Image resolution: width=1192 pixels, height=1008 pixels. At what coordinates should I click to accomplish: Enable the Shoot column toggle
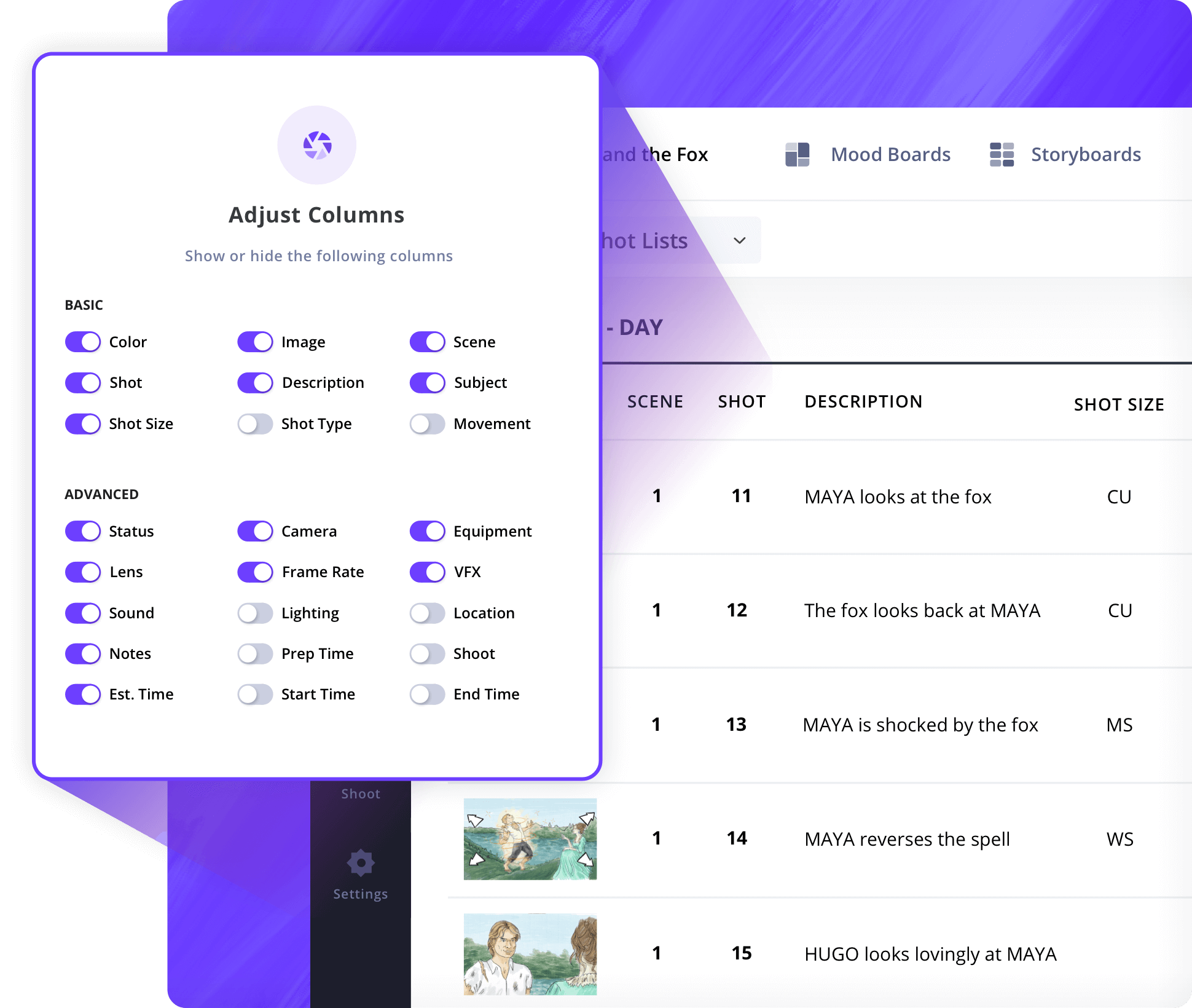tap(427, 653)
